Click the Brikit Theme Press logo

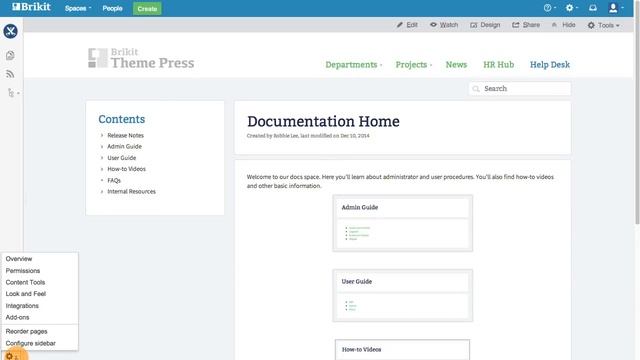tap(141, 58)
